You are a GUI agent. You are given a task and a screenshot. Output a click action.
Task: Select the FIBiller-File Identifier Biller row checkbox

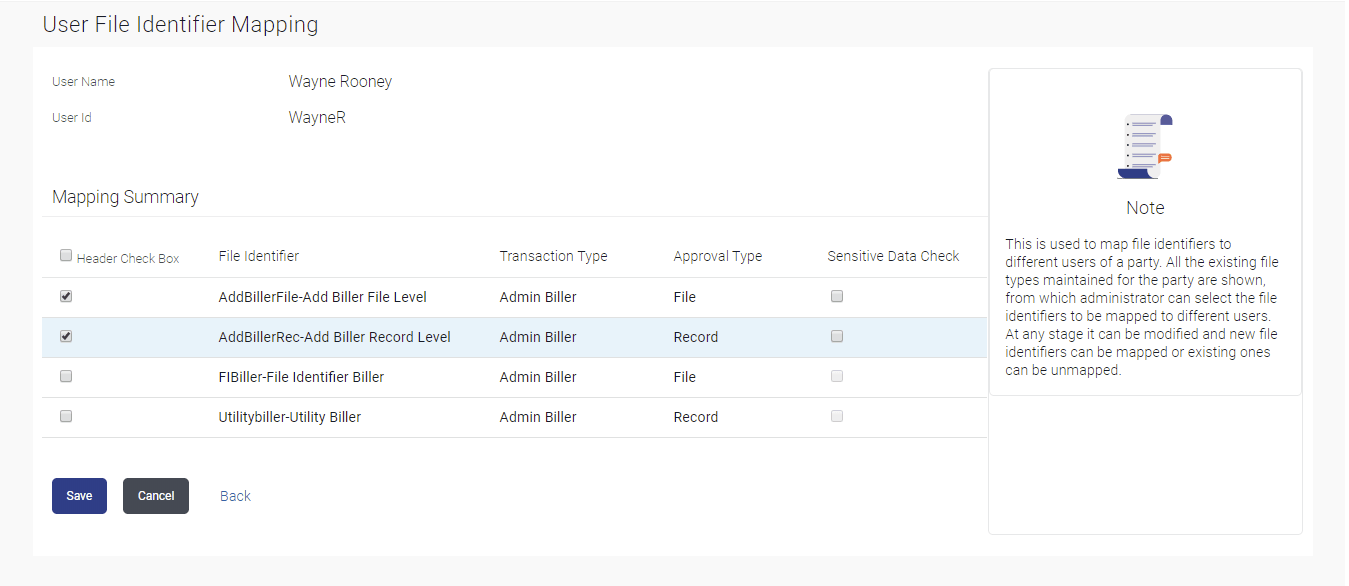66,377
